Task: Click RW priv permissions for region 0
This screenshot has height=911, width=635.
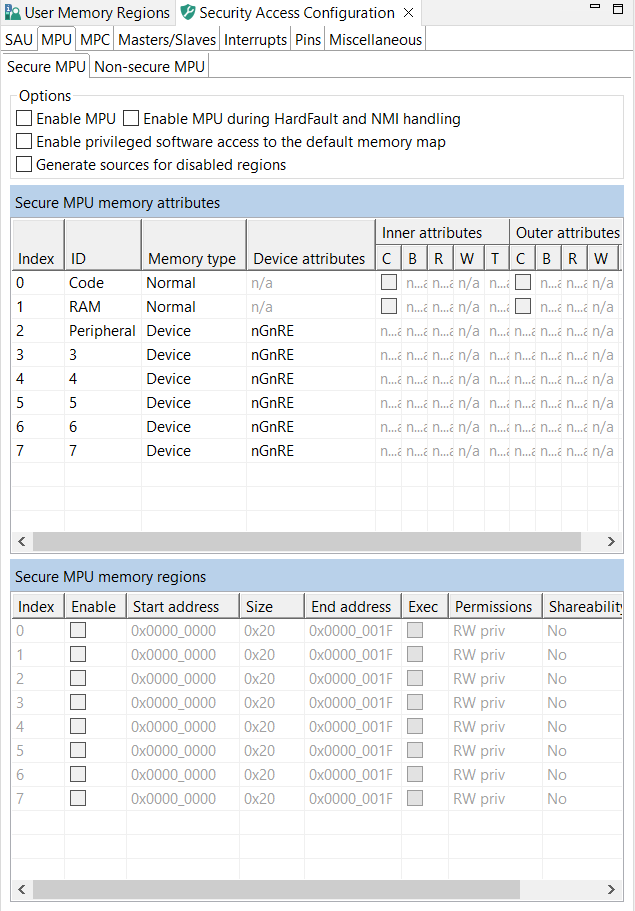Action: point(495,630)
